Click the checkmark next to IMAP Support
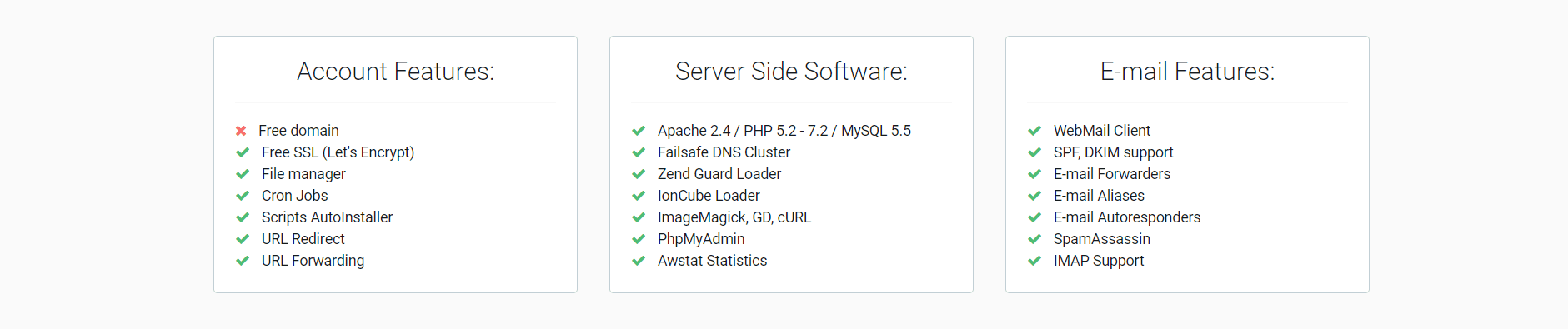 point(1034,261)
